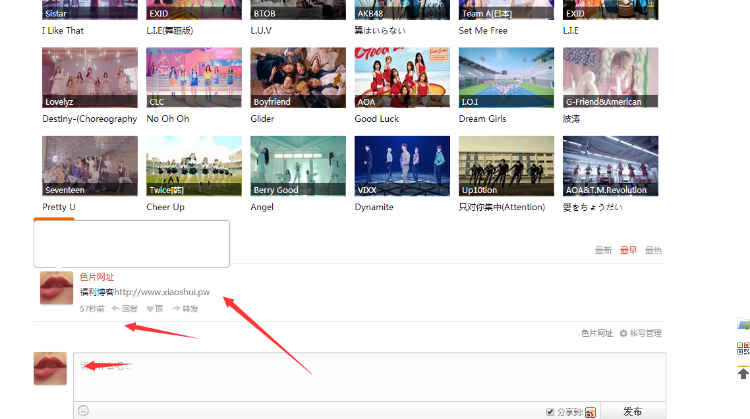Click 色片网址 account name beside 帐号管理
Image resolution: width=750 pixels, height=419 pixels.
597,333
